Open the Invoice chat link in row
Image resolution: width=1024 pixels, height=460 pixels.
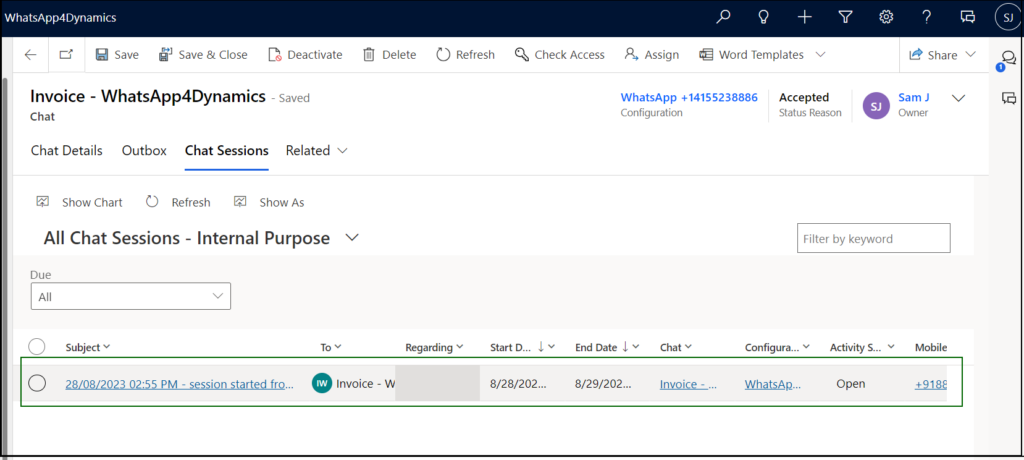coord(689,384)
